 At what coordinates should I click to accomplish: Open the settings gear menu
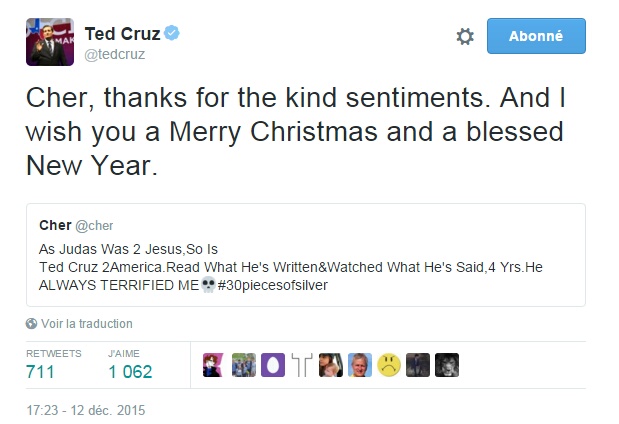point(465,36)
